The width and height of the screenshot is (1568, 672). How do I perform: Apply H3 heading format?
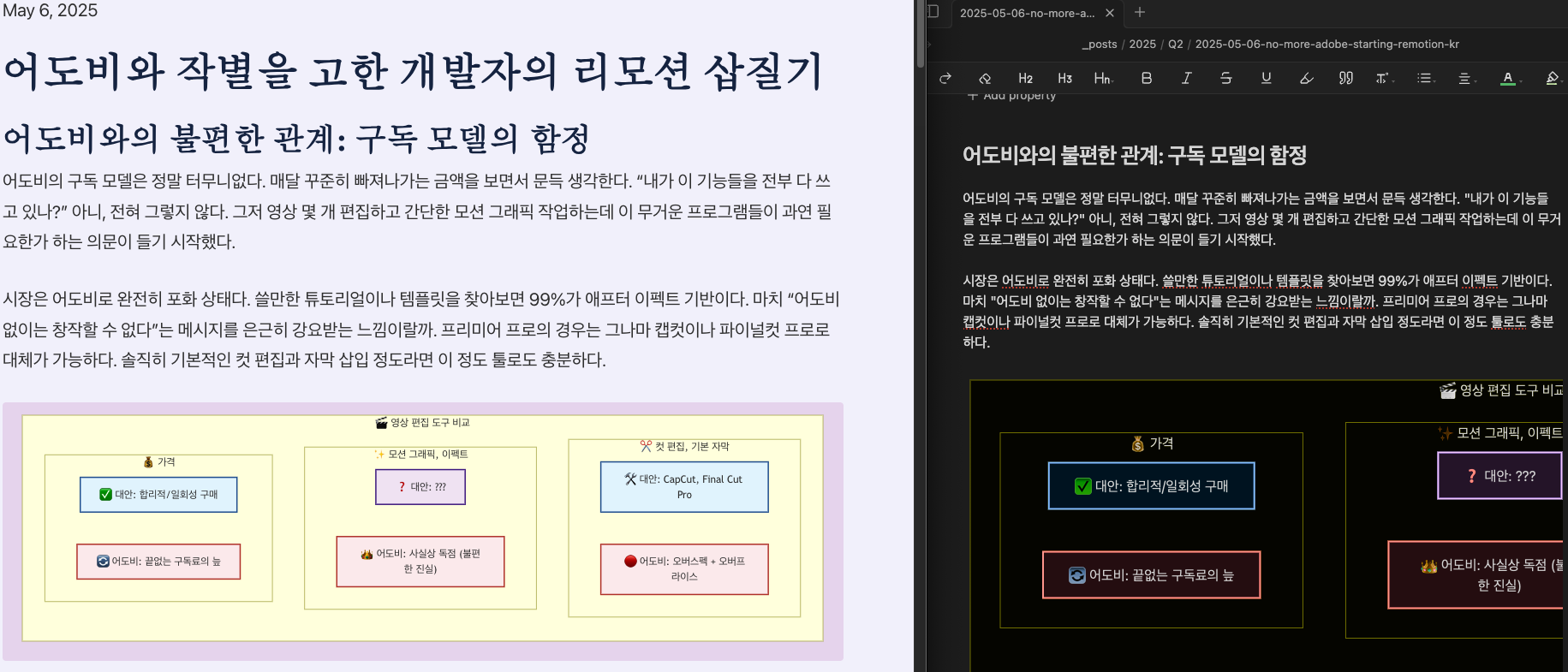(x=1064, y=78)
